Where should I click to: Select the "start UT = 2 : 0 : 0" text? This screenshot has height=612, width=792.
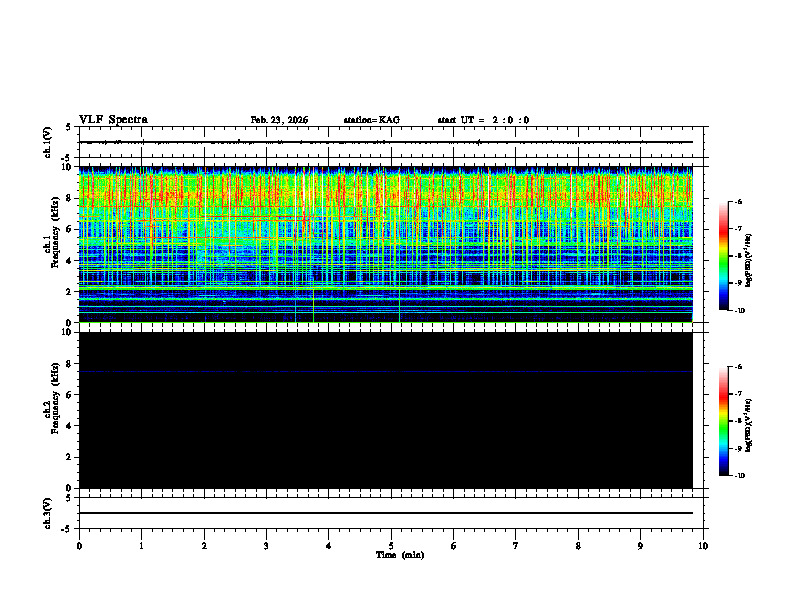[x=483, y=120]
